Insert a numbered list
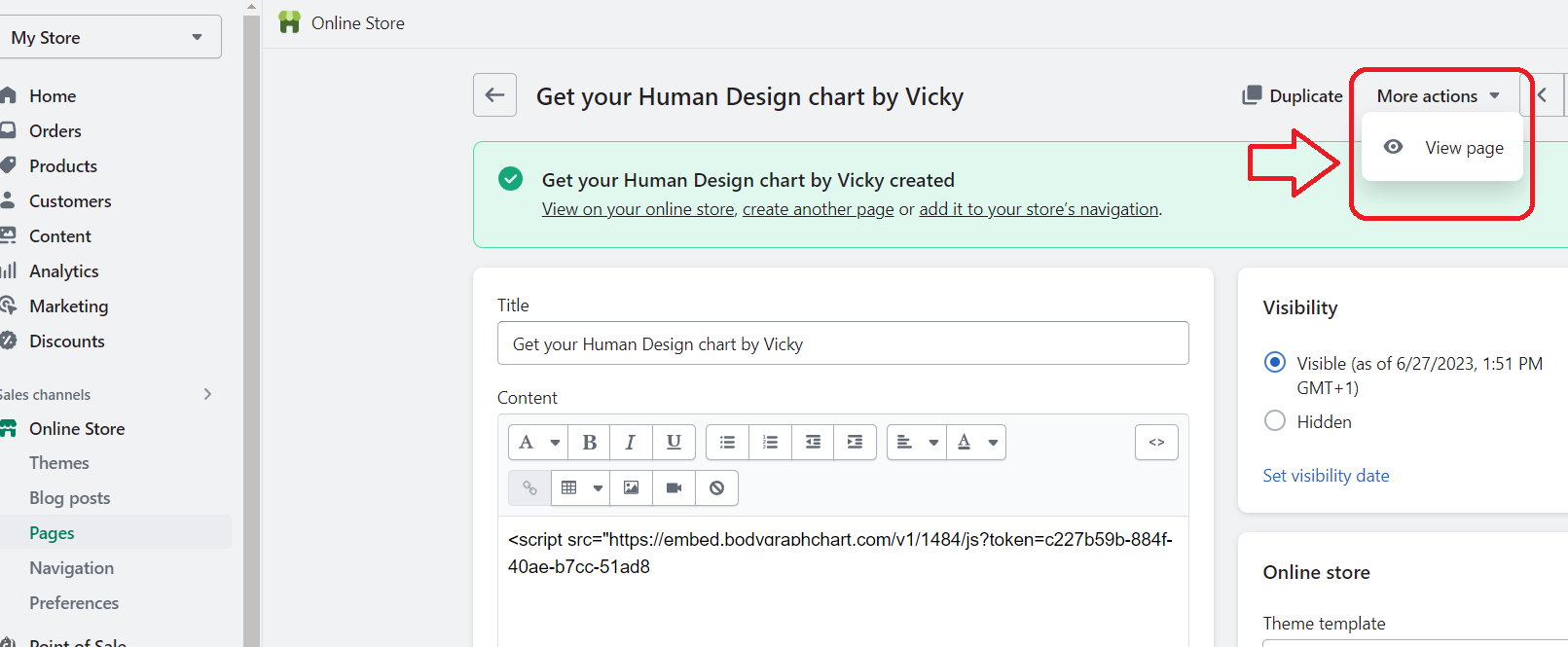The height and width of the screenshot is (647, 1568). [770, 443]
